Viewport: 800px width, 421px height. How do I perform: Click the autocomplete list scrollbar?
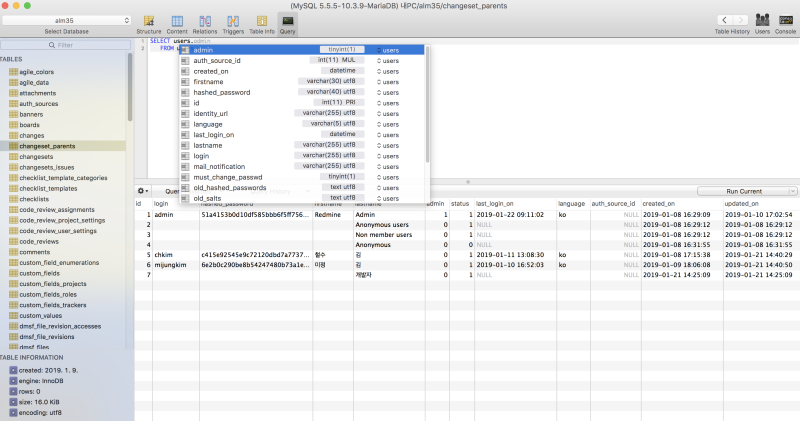coord(427,105)
